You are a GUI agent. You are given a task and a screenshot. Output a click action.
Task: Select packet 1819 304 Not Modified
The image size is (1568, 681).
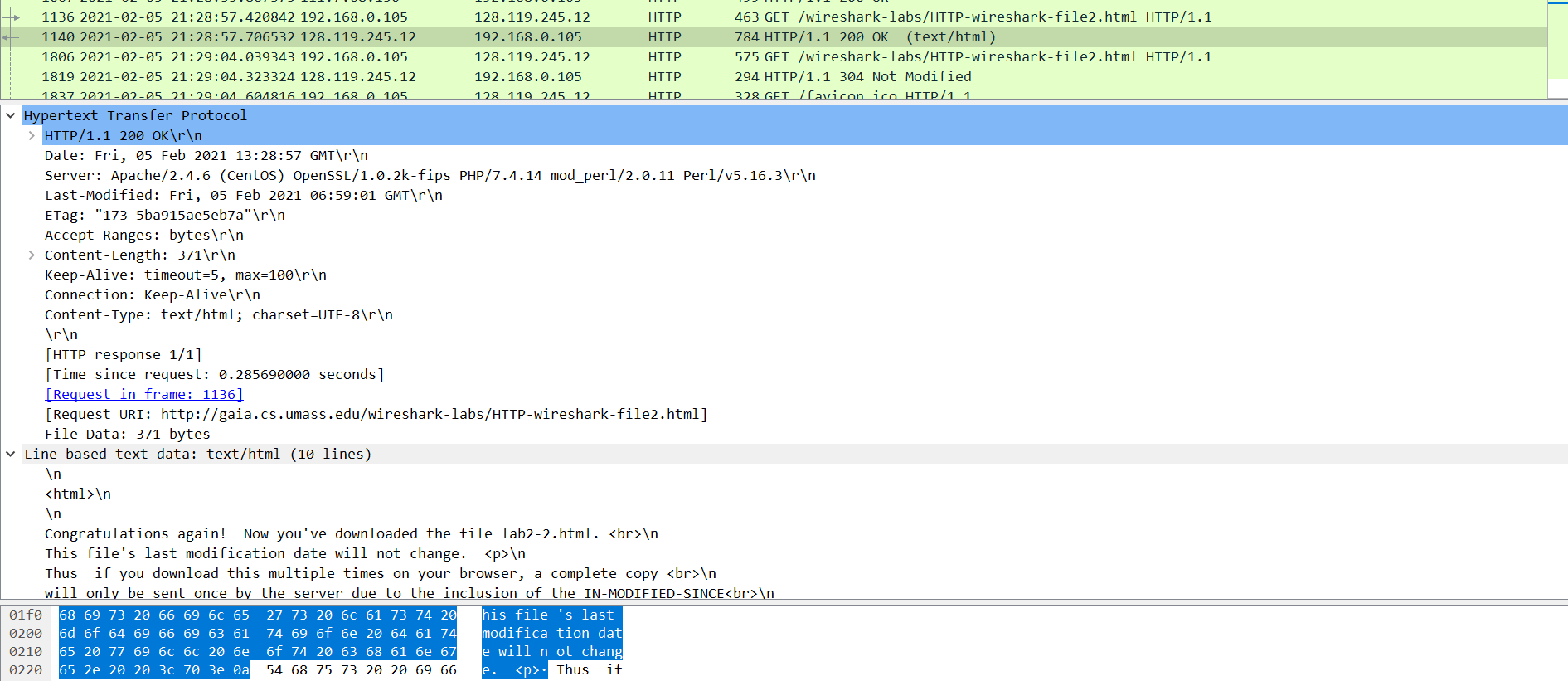[774, 76]
